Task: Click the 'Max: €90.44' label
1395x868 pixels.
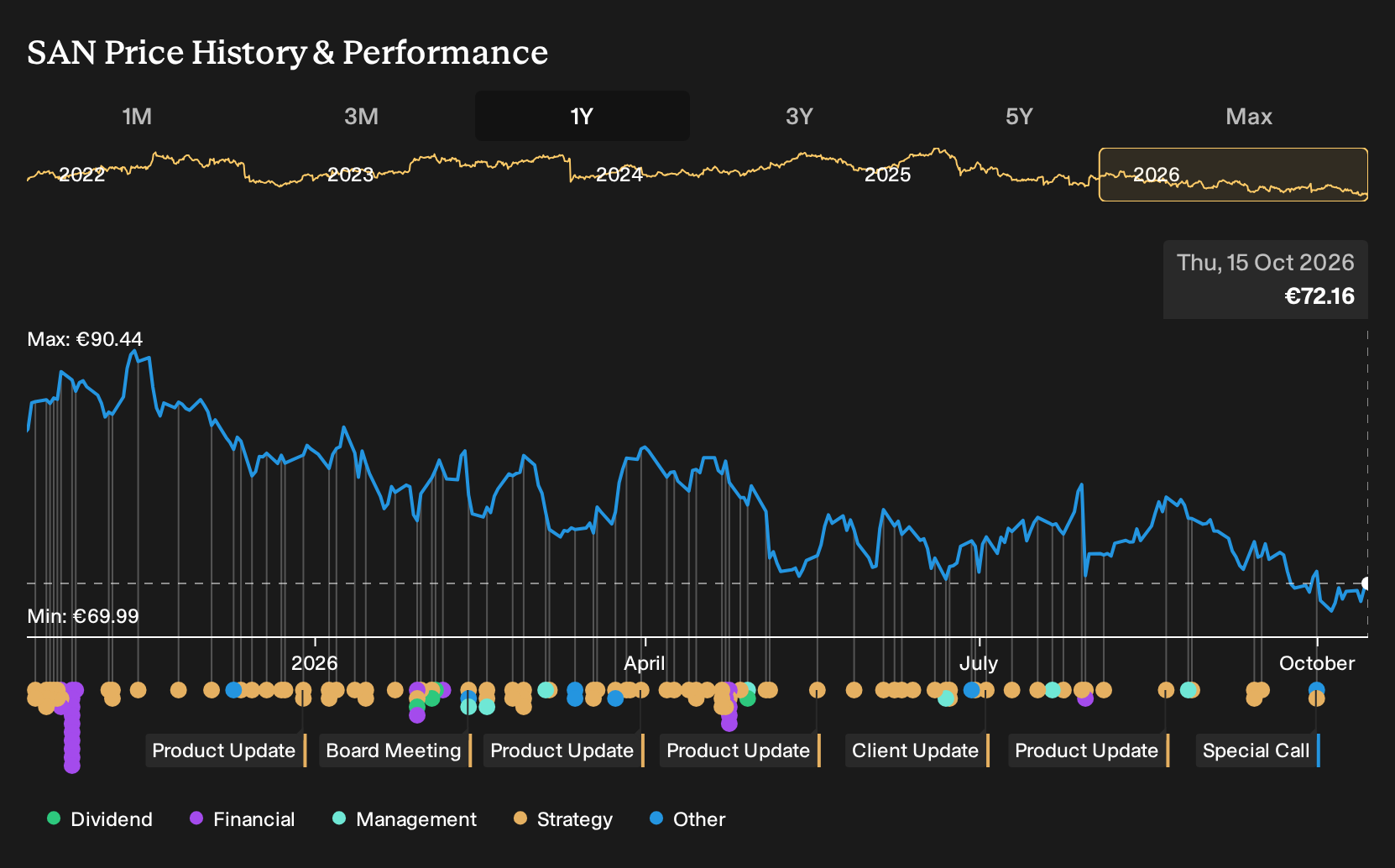Action: 85,339
